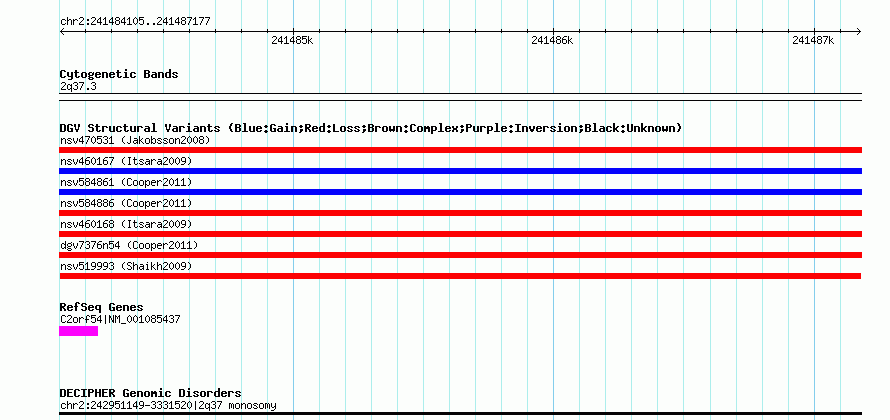Screen dimensions: 890x420
Task: Select the red nsv584886 Cooper2011 loss bar
Action: 460,213
